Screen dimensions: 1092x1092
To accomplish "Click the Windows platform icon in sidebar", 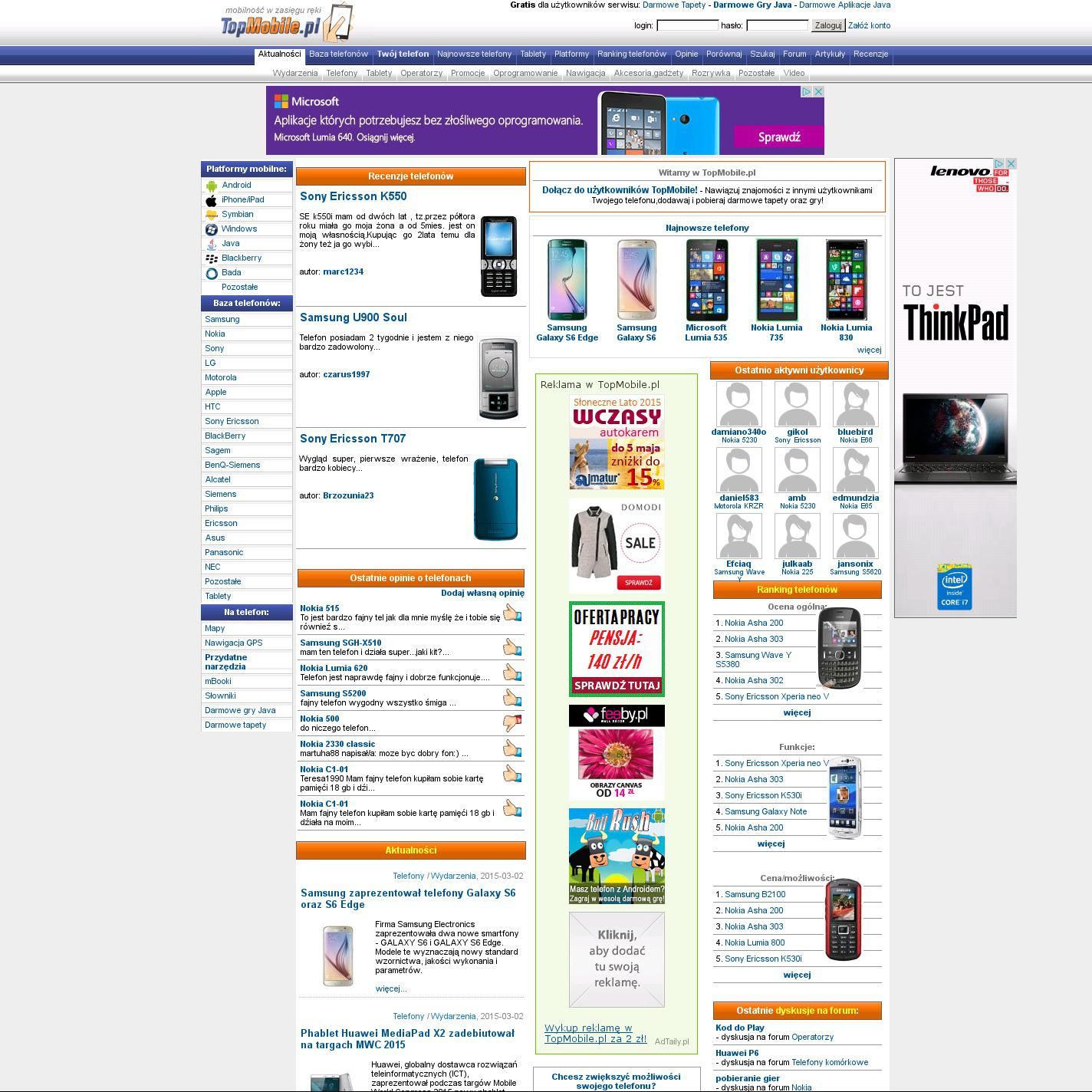I will (212, 229).
